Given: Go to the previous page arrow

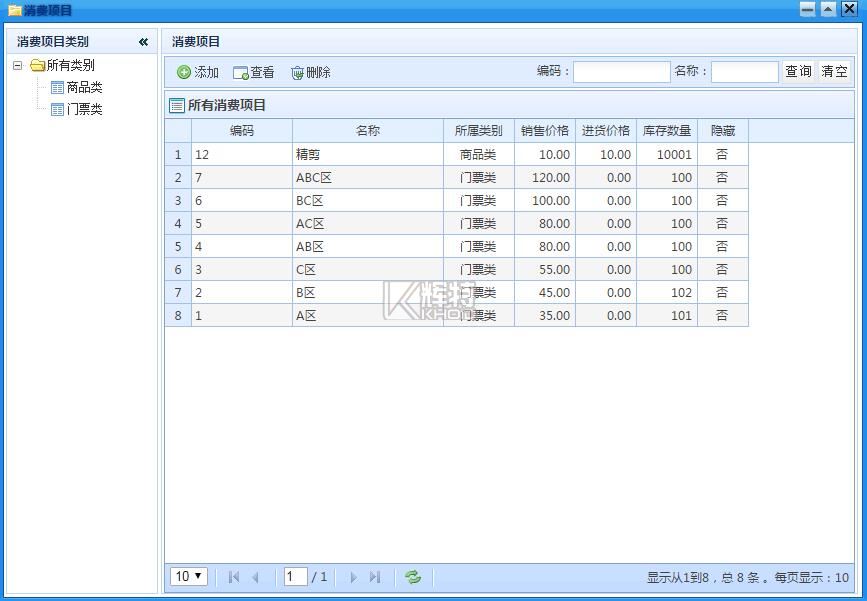Looking at the screenshot, I should point(255,577).
